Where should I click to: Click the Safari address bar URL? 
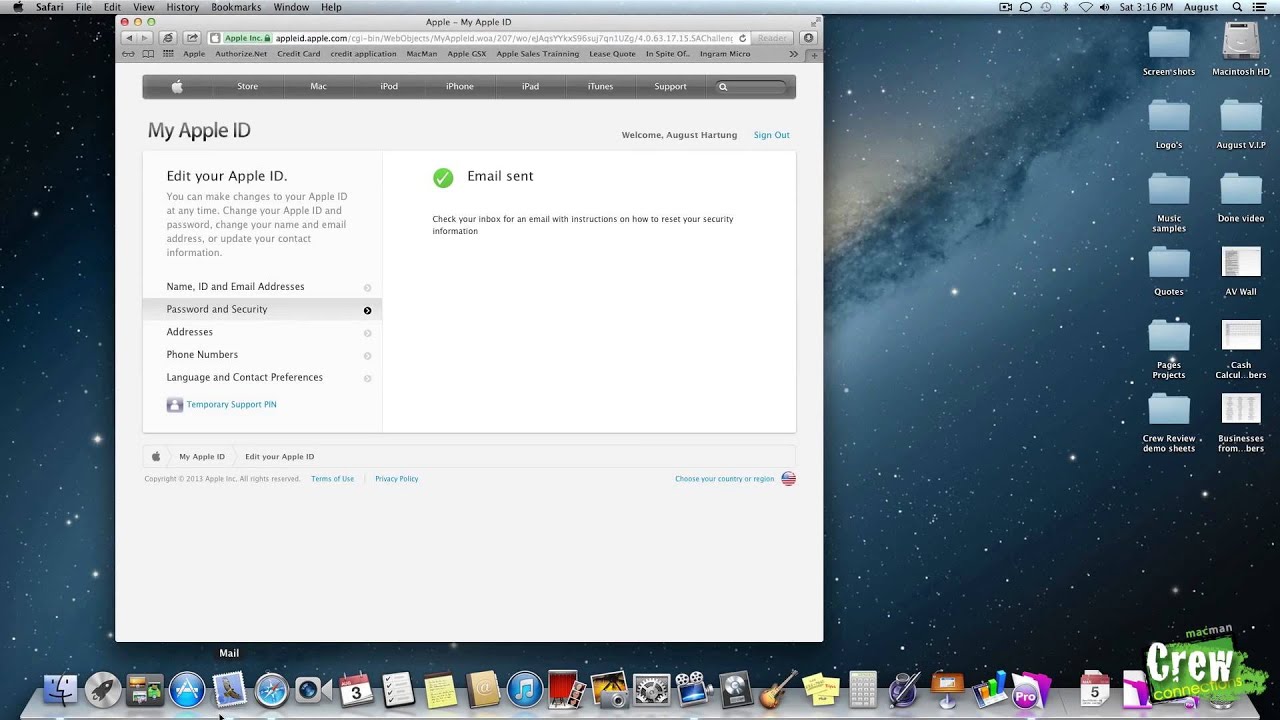pyautogui.click(x=503, y=38)
